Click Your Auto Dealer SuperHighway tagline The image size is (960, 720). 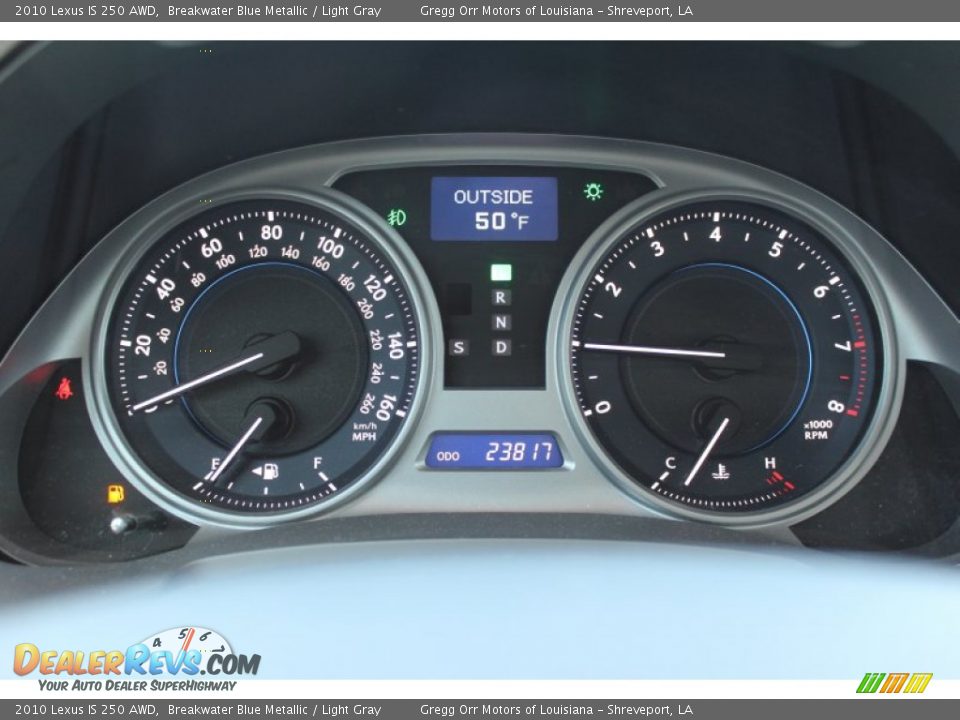pos(137,685)
